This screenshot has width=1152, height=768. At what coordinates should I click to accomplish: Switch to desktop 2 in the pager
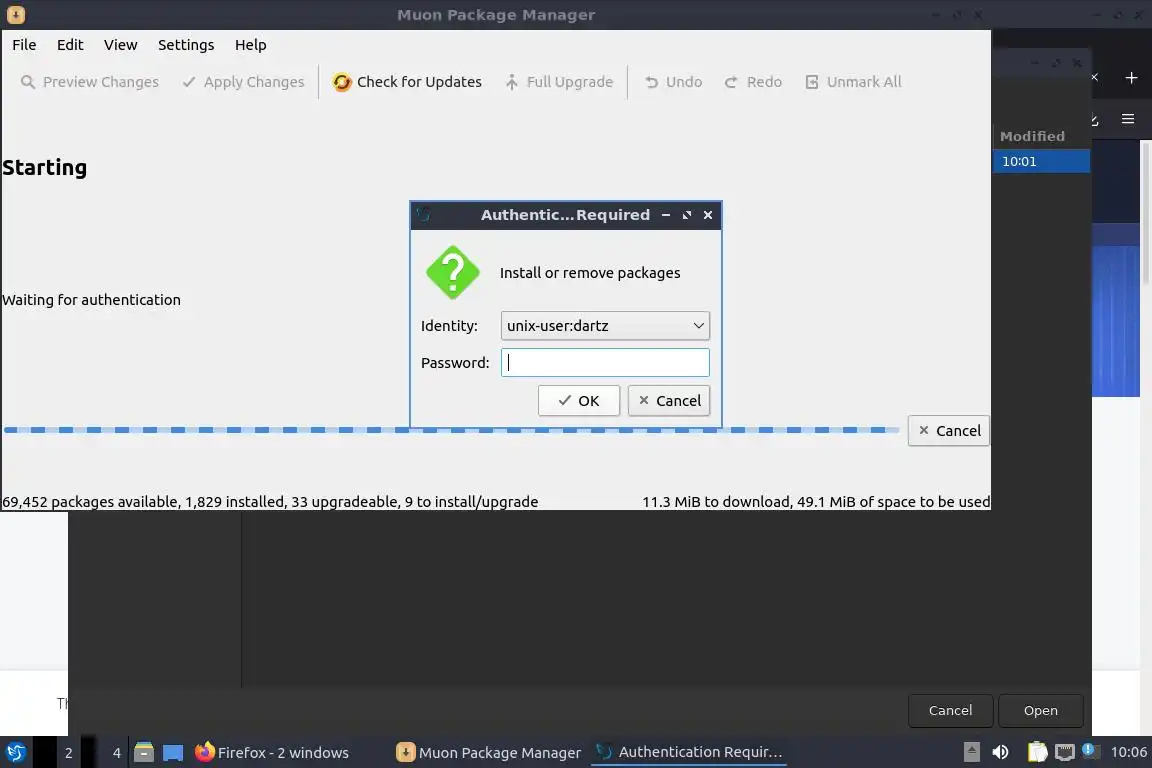[68, 753]
